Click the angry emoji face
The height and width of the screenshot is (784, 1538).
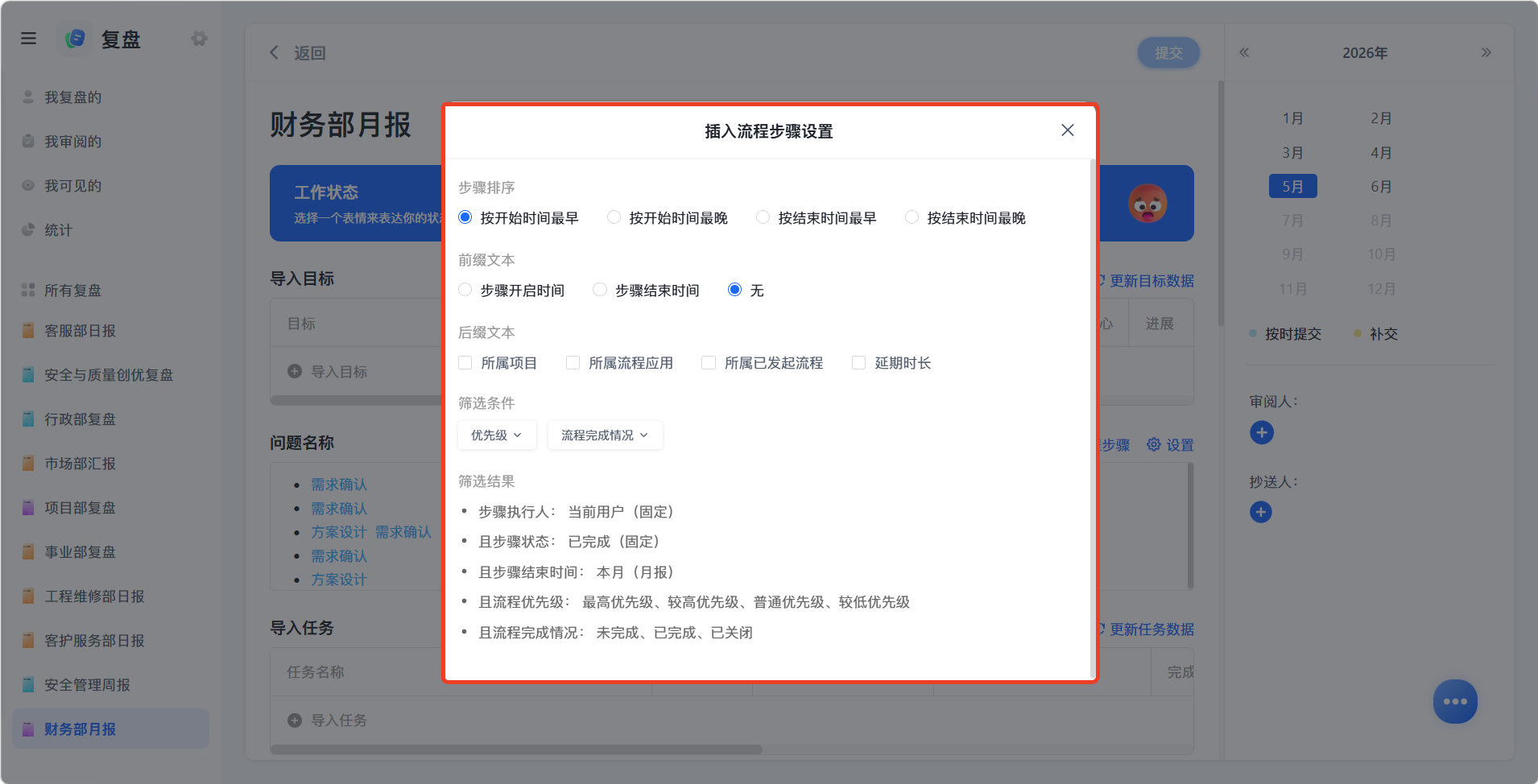pos(1147,204)
